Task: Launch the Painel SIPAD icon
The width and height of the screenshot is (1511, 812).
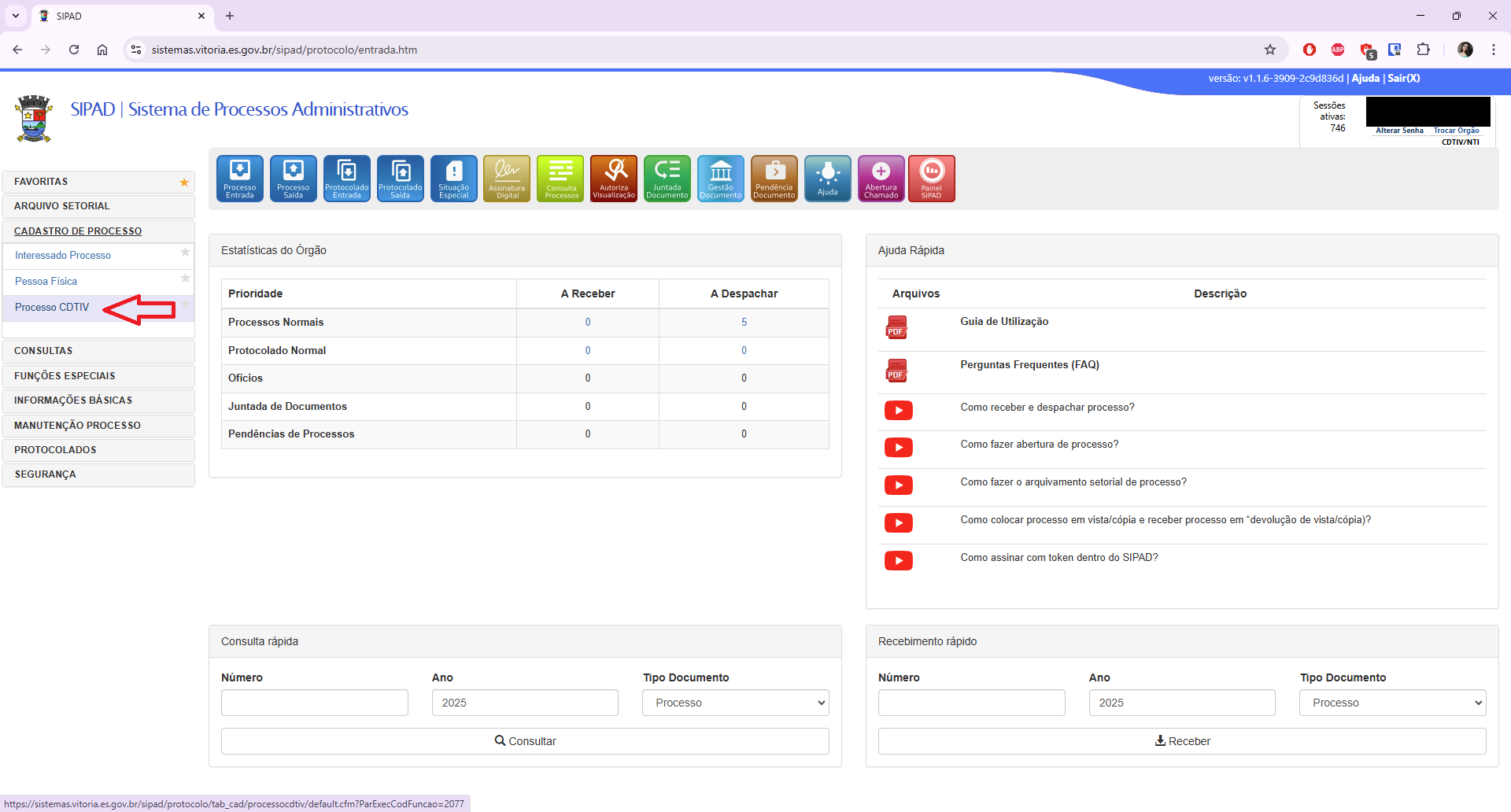Action: pyautogui.click(x=932, y=179)
